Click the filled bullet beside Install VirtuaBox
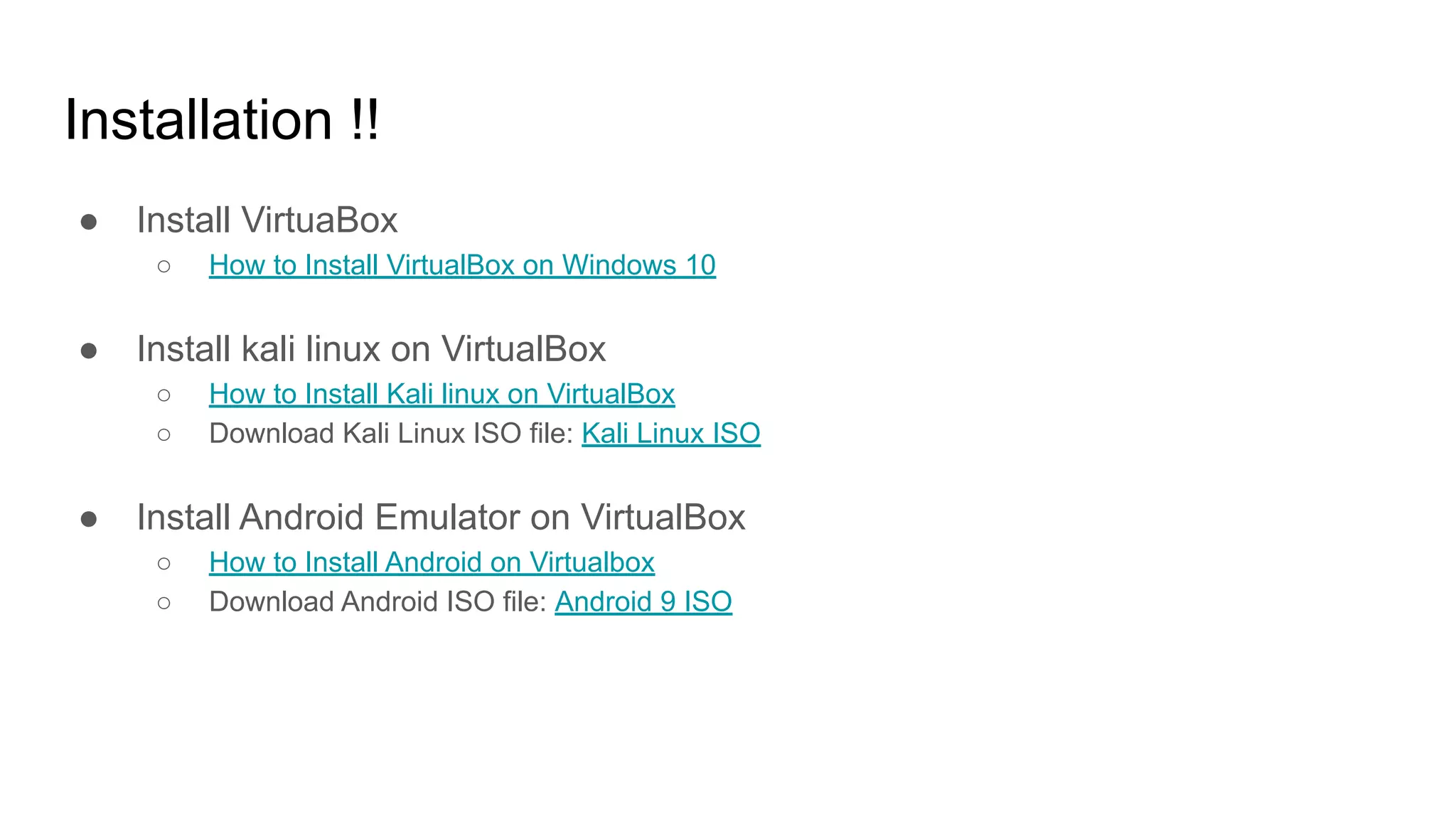Screen dimensions: 1456x819 (x=89, y=223)
